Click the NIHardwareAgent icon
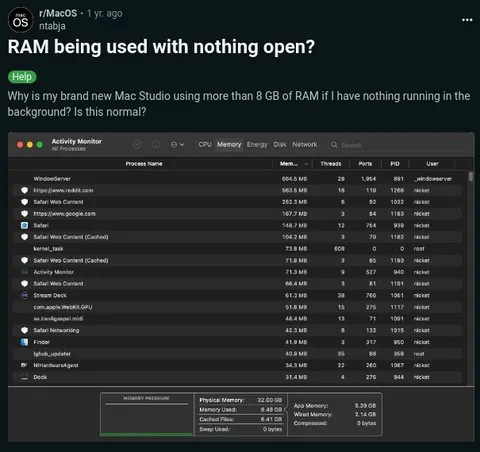 tap(24, 365)
